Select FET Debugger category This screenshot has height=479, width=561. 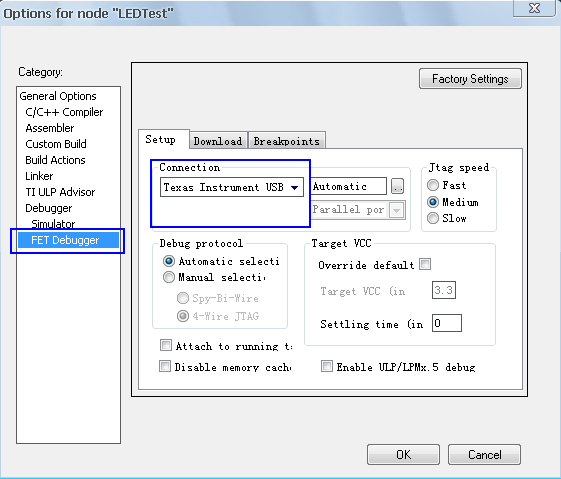tap(68, 240)
